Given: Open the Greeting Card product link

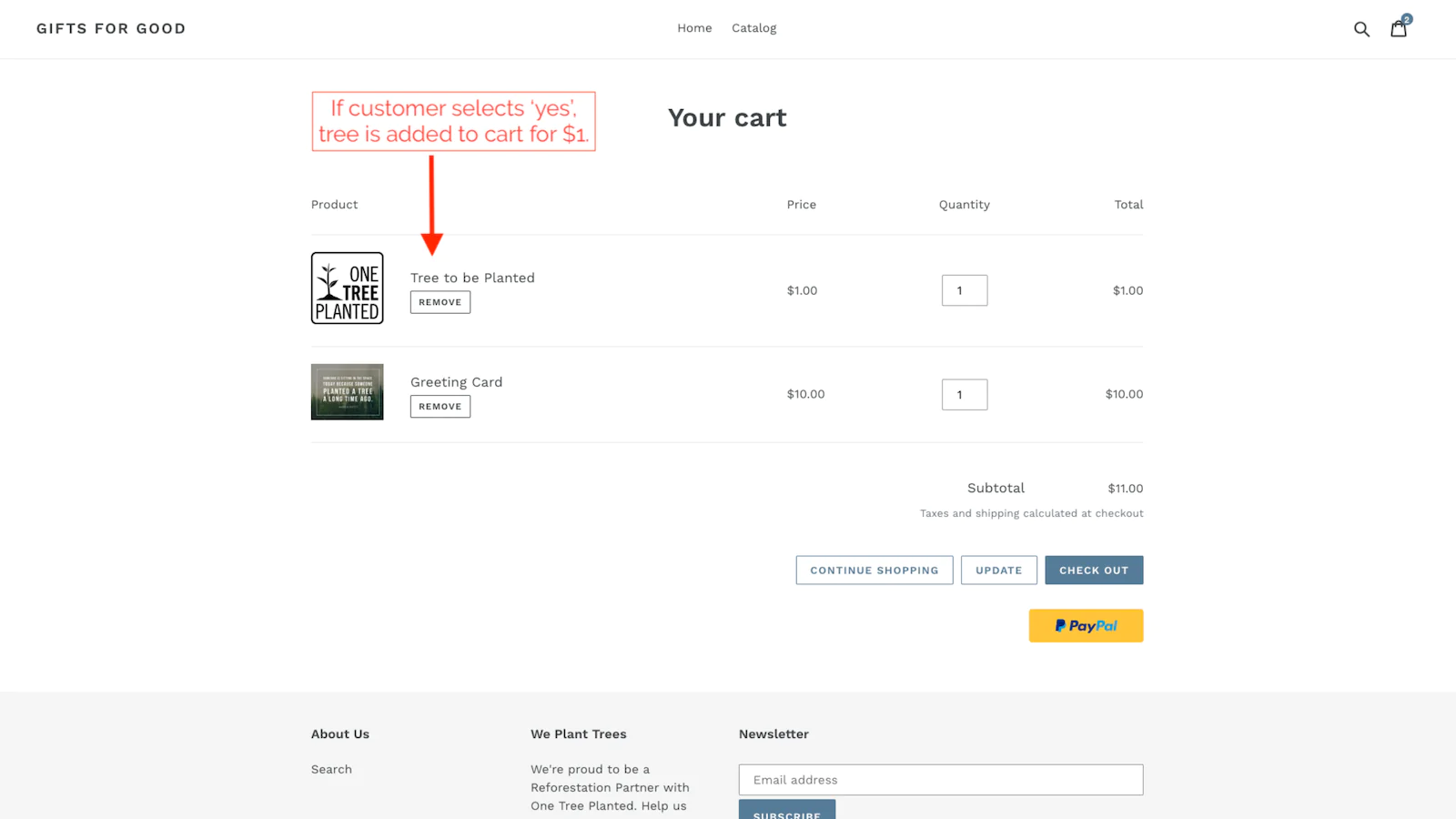Looking at the screenshot, I should pyautogui.click(x=456, y=382).
